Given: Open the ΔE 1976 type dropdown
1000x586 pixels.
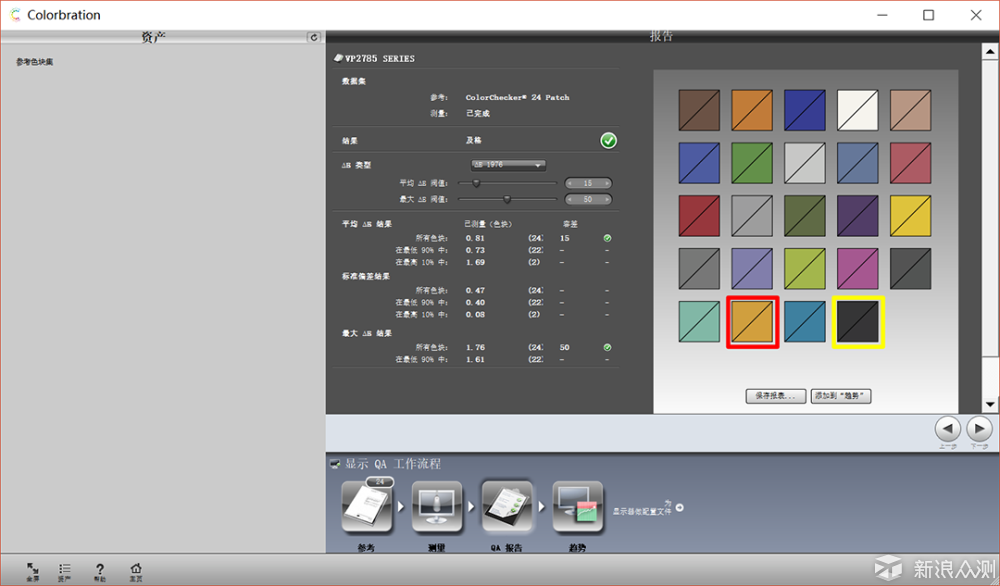Looking at the screenshot, I should pyautogui.click(x=508, y=165).
